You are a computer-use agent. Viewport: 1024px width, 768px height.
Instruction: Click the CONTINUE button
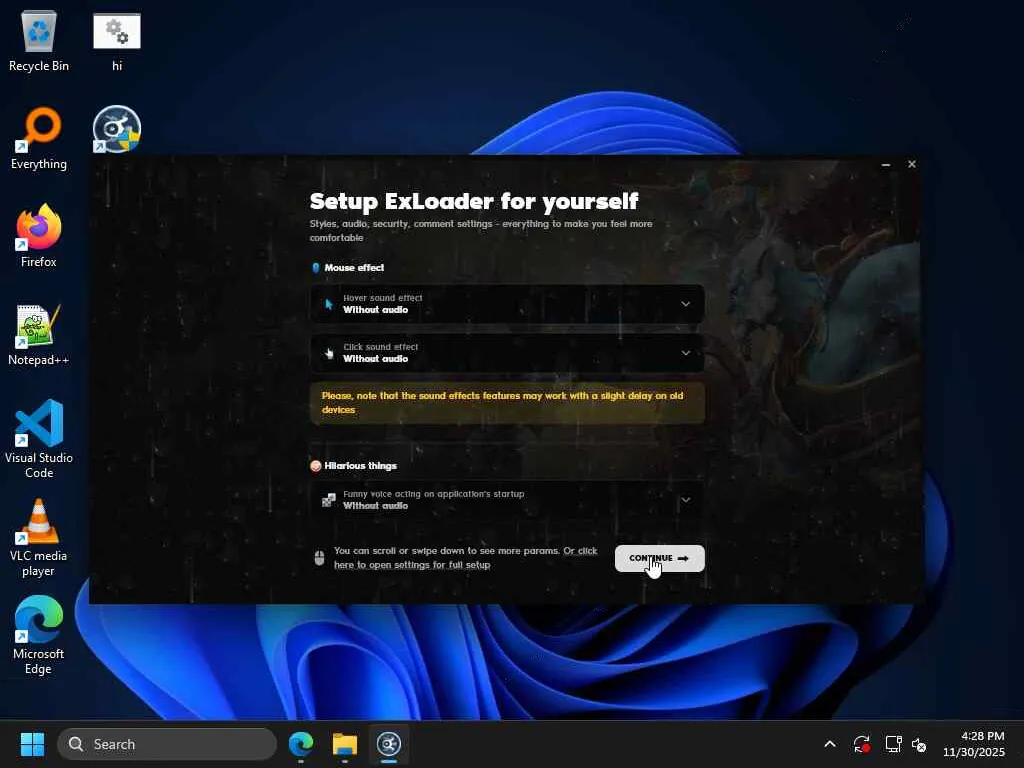click(x=660, y=558)
